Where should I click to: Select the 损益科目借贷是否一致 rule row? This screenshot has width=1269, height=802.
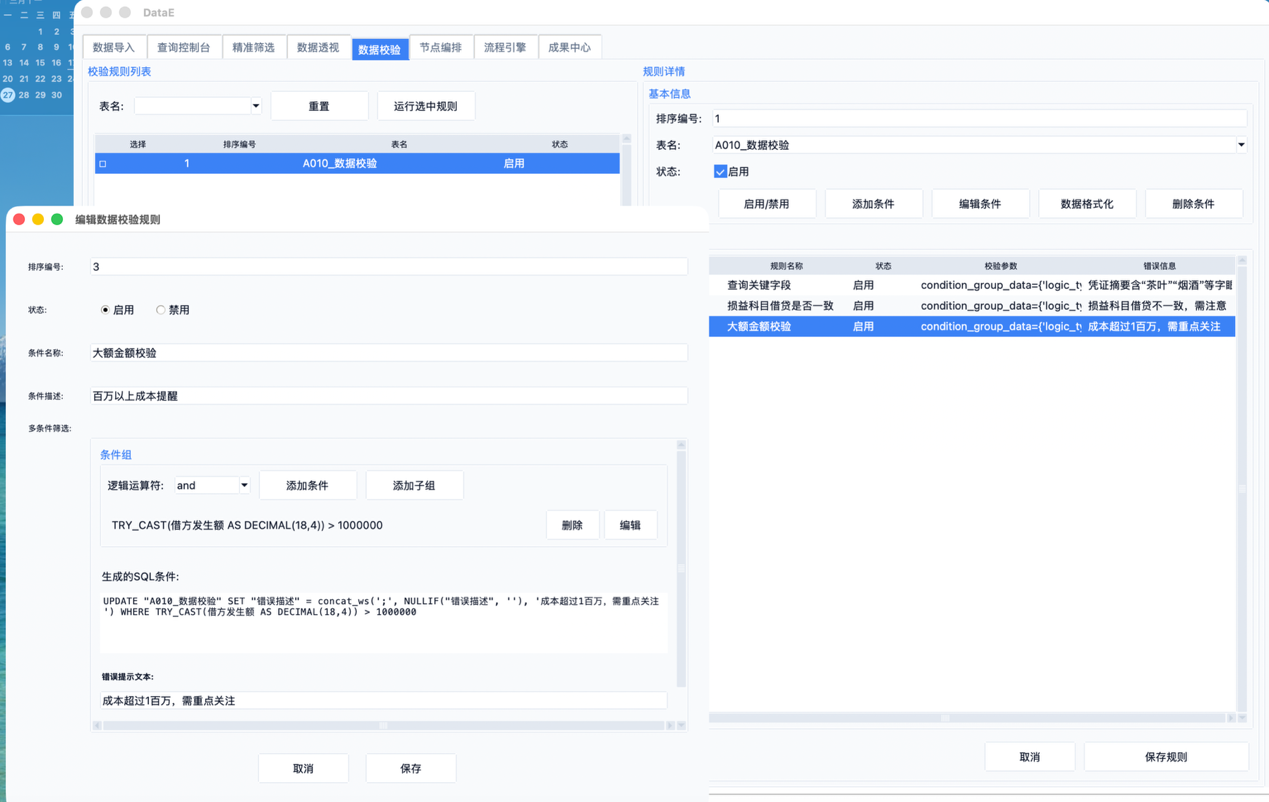click(x=972, y=306)
